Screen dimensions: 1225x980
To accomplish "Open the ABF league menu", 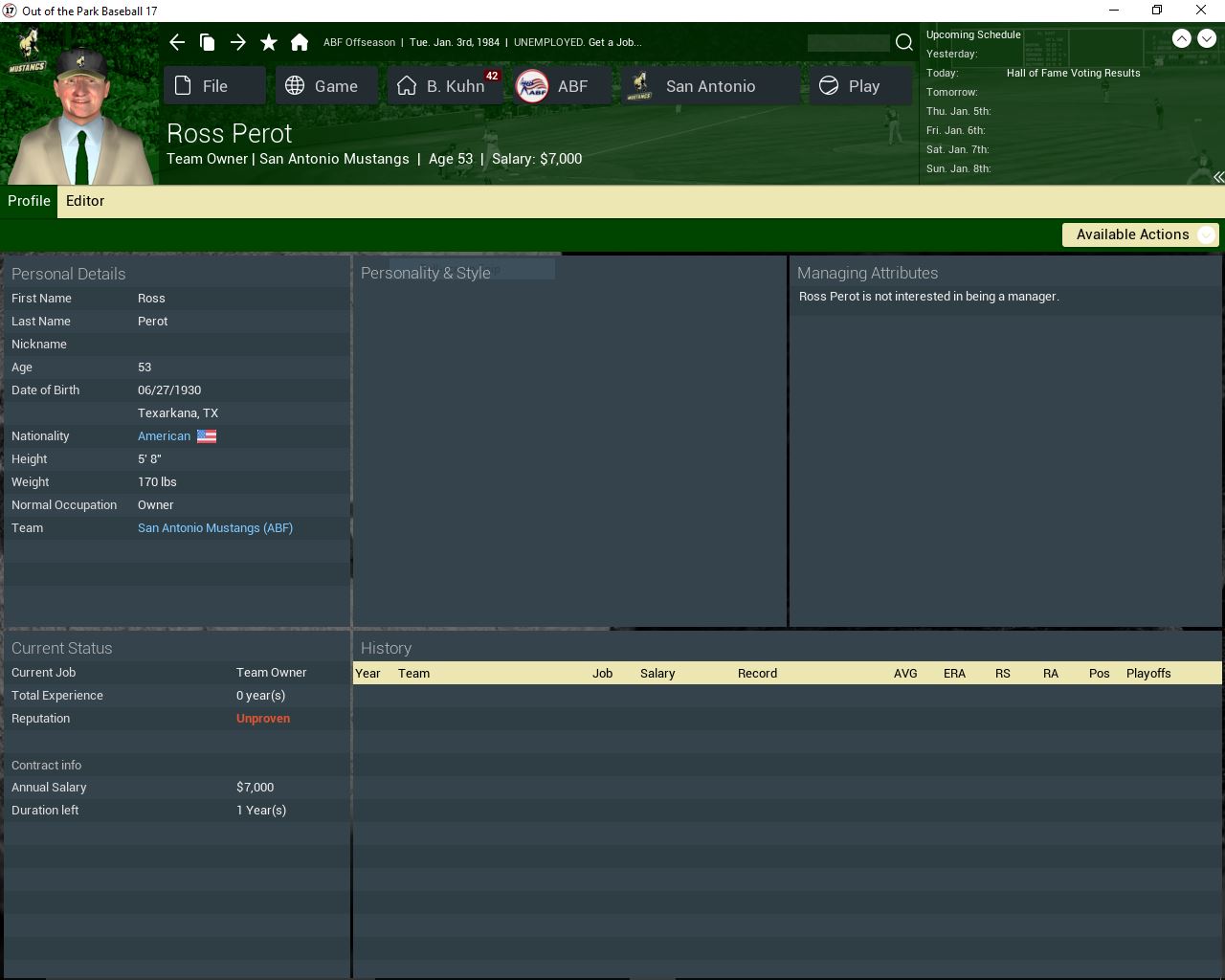I will [x=562, y=86].
